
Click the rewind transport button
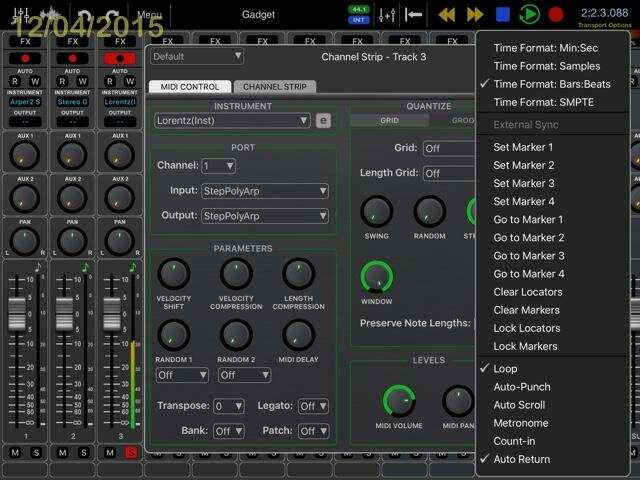[447, 15]
